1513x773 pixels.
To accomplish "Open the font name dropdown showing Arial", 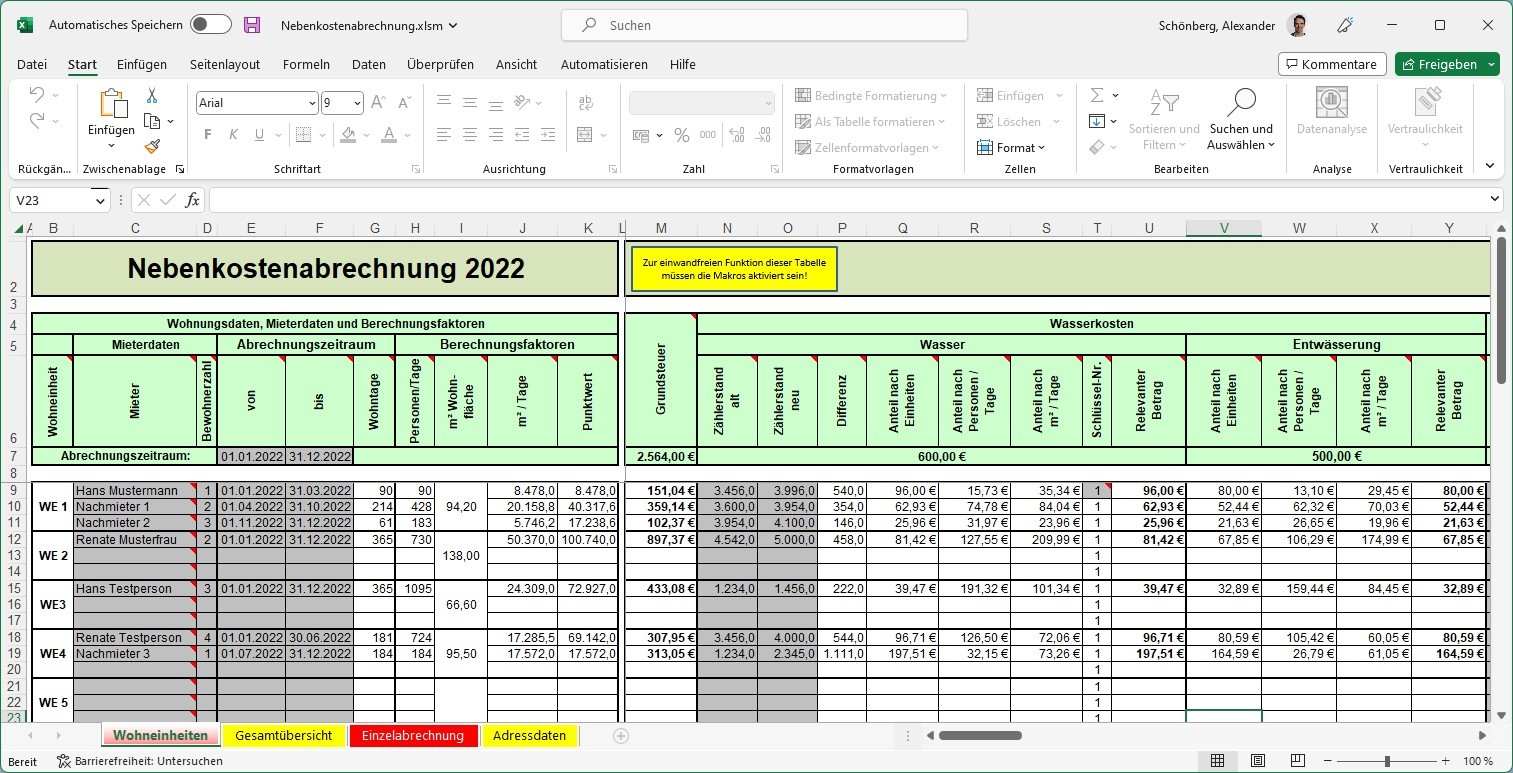I will [312, 103].
